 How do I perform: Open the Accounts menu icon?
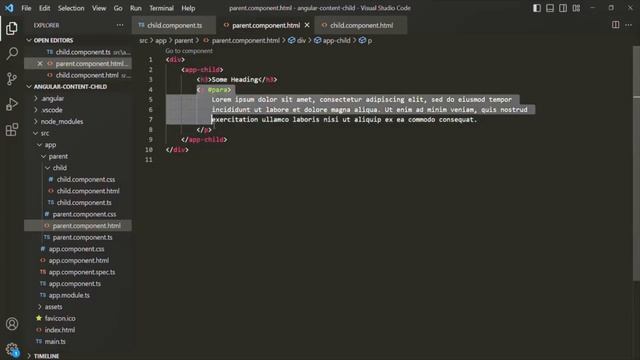click(x=12, y=324)
